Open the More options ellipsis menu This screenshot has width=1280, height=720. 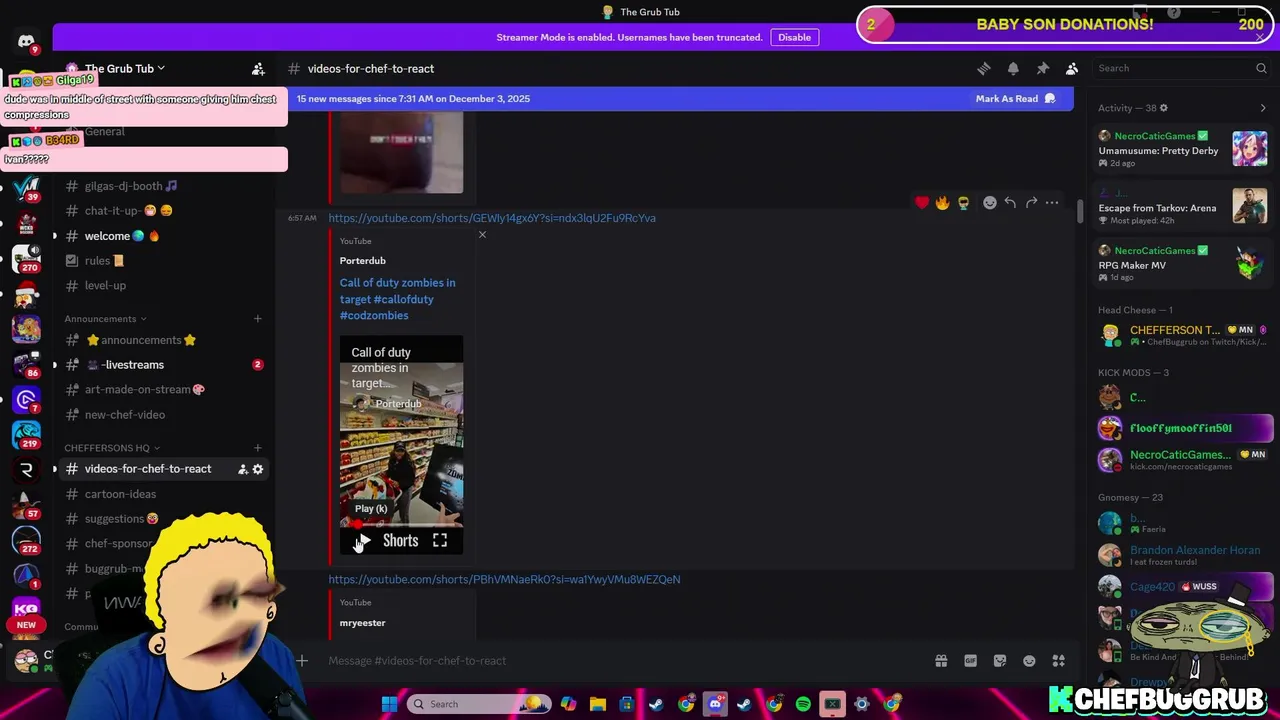[1052, 203]
